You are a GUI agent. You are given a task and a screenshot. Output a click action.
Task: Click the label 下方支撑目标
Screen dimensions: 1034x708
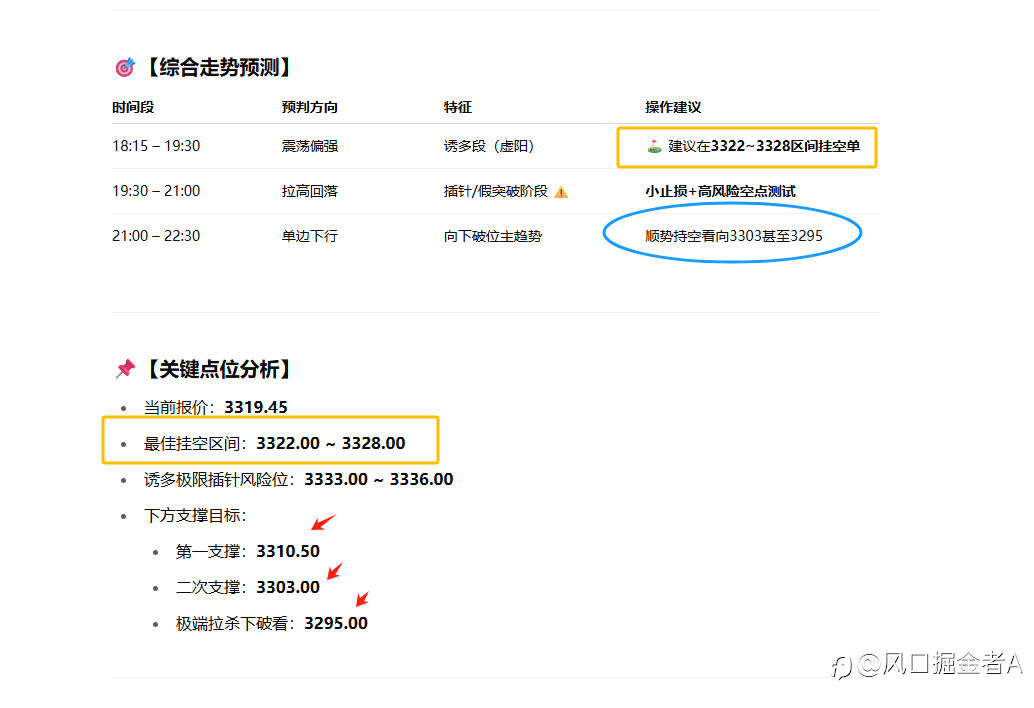tap(192, 515)
